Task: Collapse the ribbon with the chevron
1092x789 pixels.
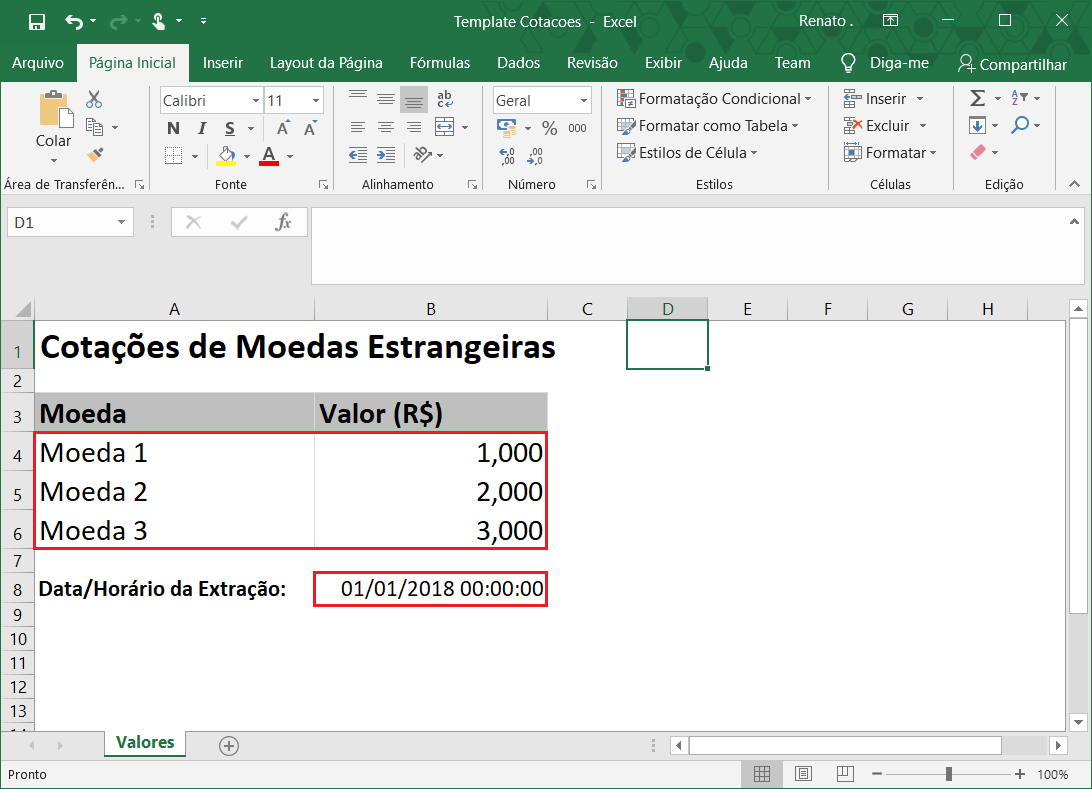Action: (x=1075, y=184)
